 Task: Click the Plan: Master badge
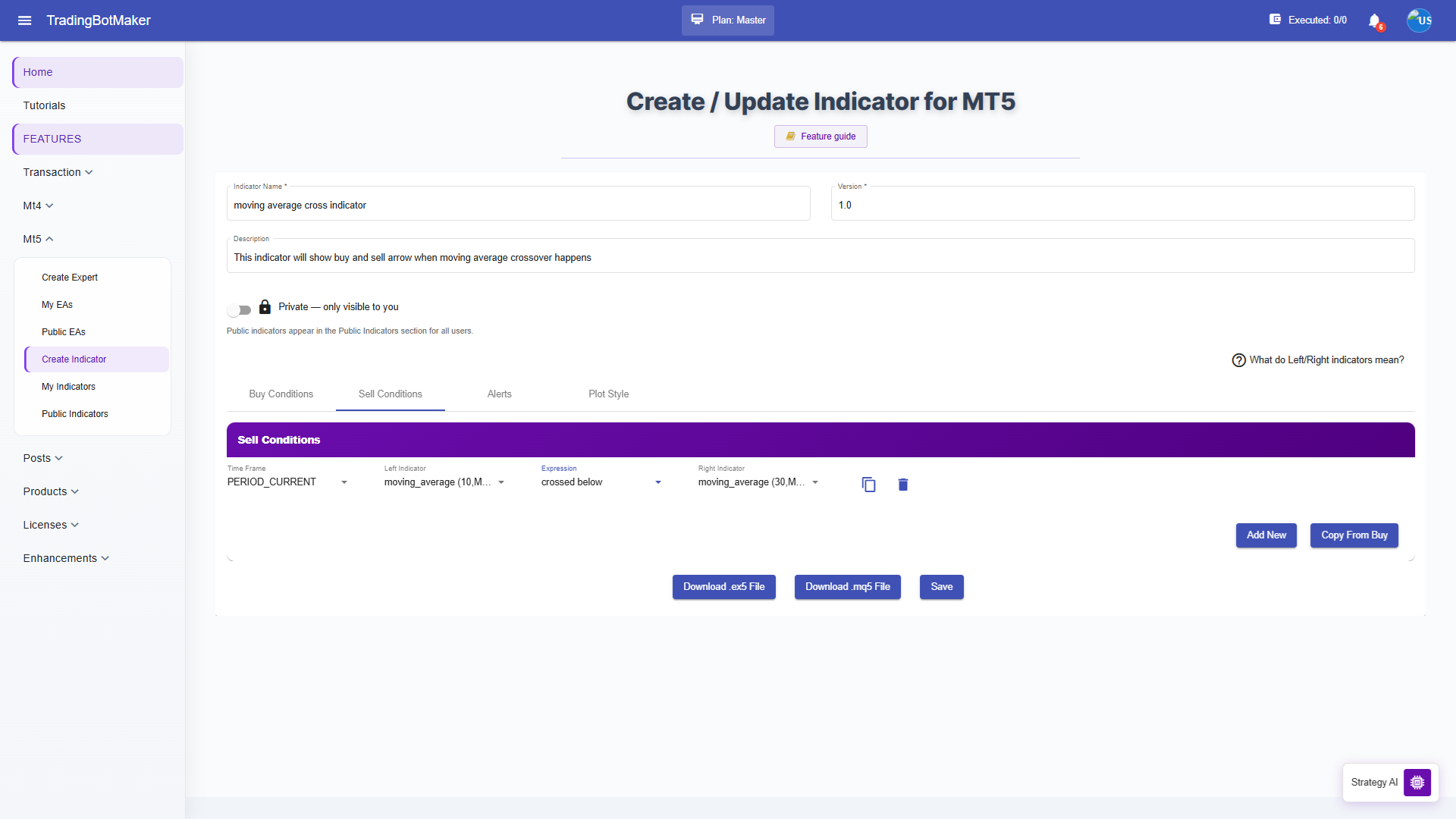tap(727, 20)
